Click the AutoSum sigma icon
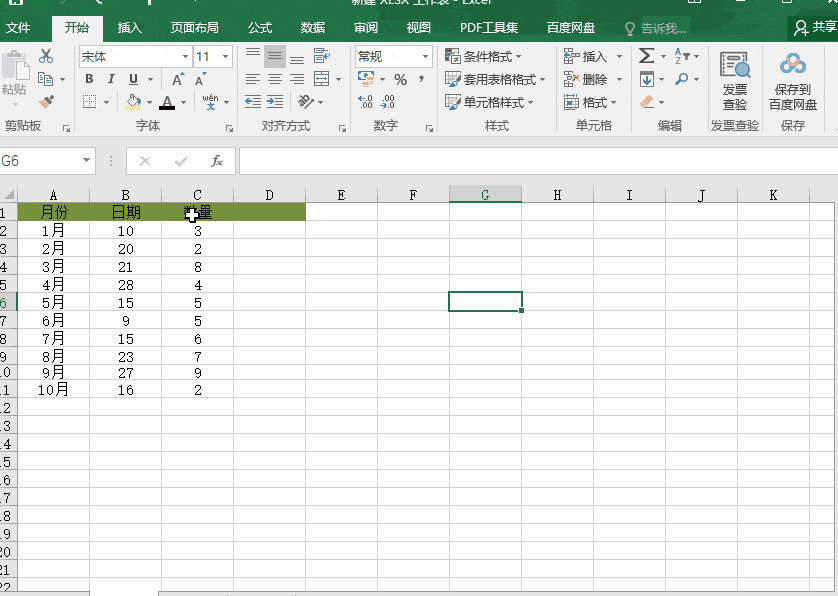Viewport: 838px width, 596px height. [646, 56]
